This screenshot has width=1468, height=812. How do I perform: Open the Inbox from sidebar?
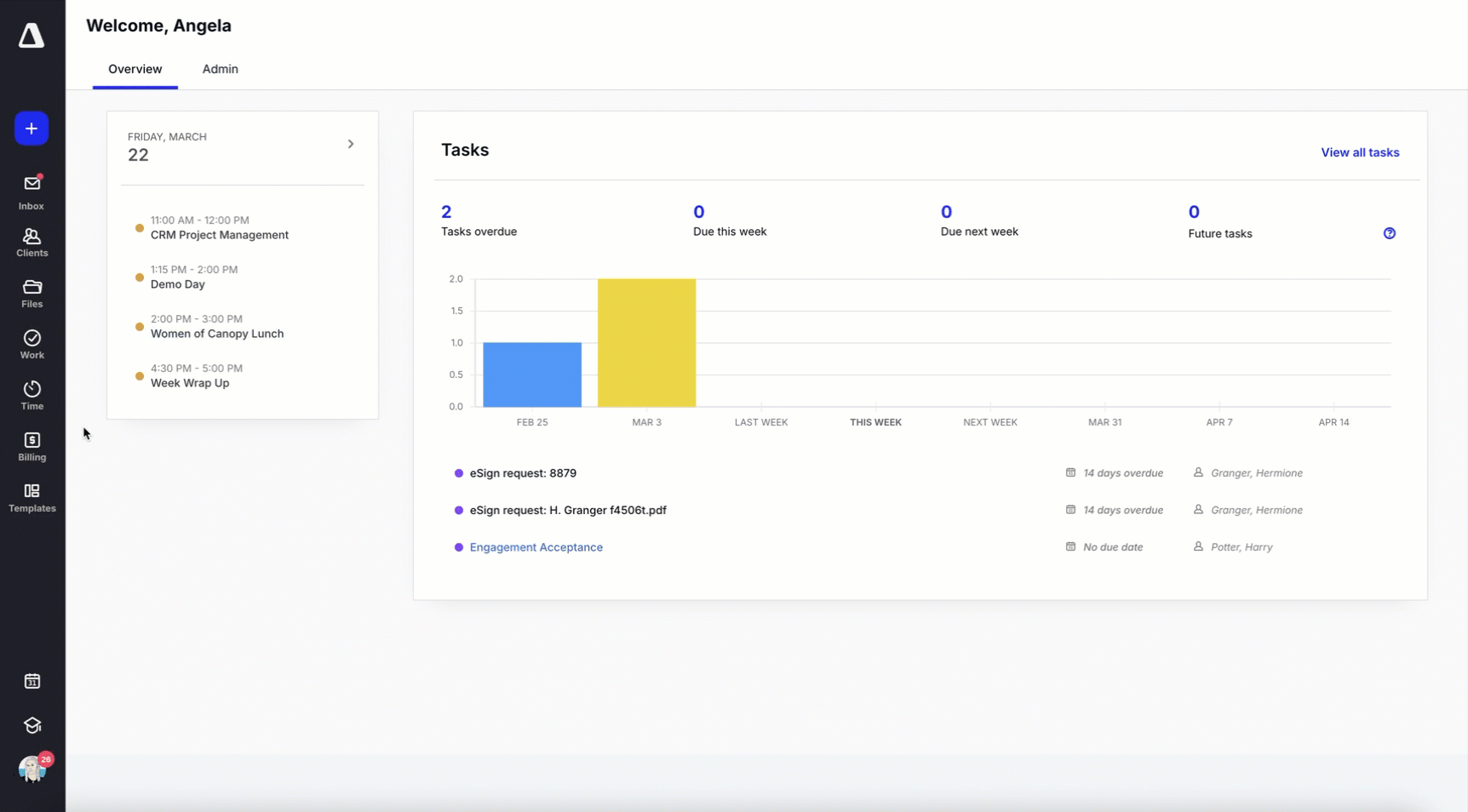[32, 192]
